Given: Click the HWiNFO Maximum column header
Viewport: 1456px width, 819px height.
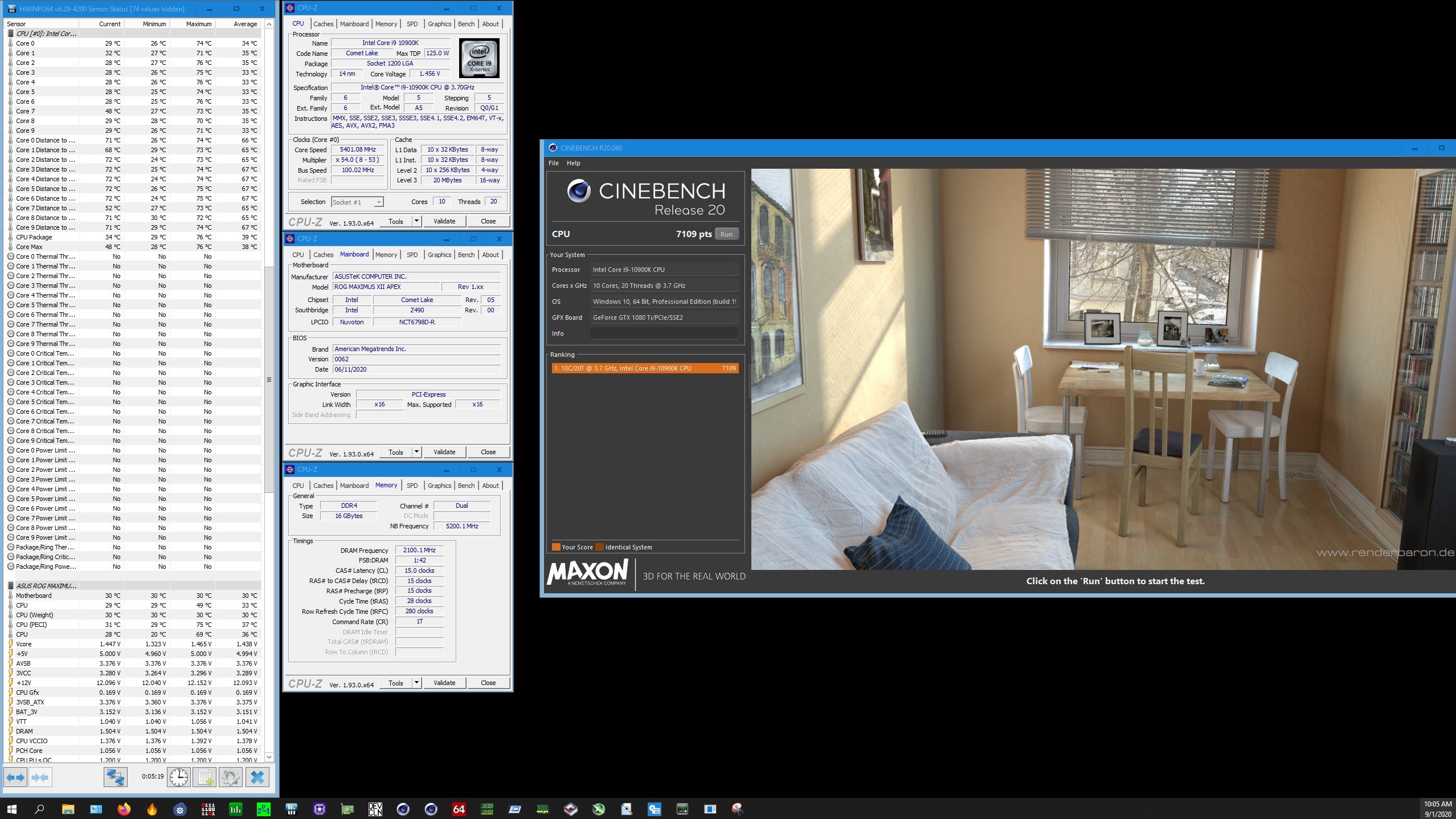Looking at the screenshot, I should point(193,24).
